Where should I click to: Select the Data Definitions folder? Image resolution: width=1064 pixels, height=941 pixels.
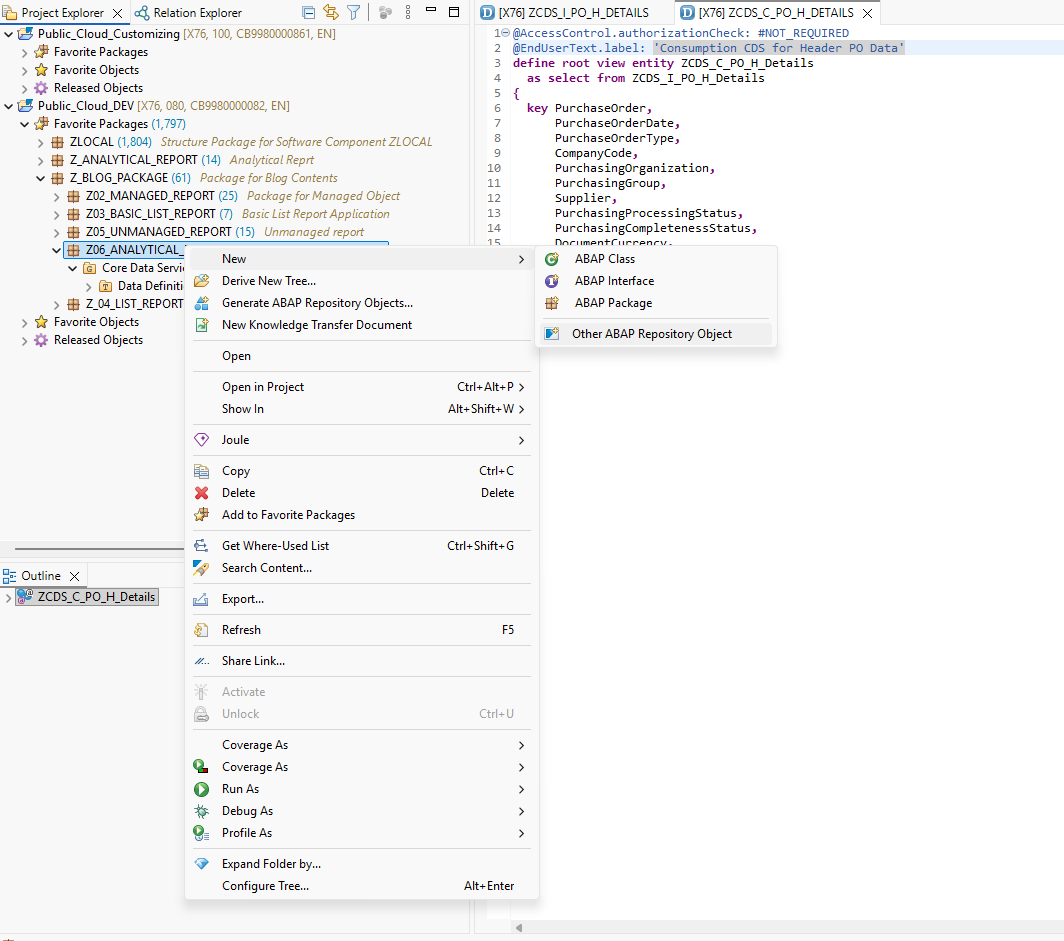150,286
